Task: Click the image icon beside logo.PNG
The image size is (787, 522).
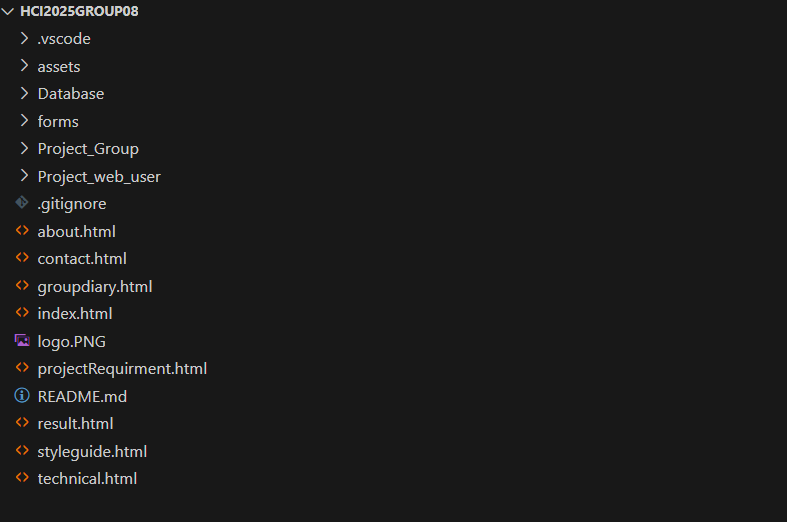Action: click(22, 341)
